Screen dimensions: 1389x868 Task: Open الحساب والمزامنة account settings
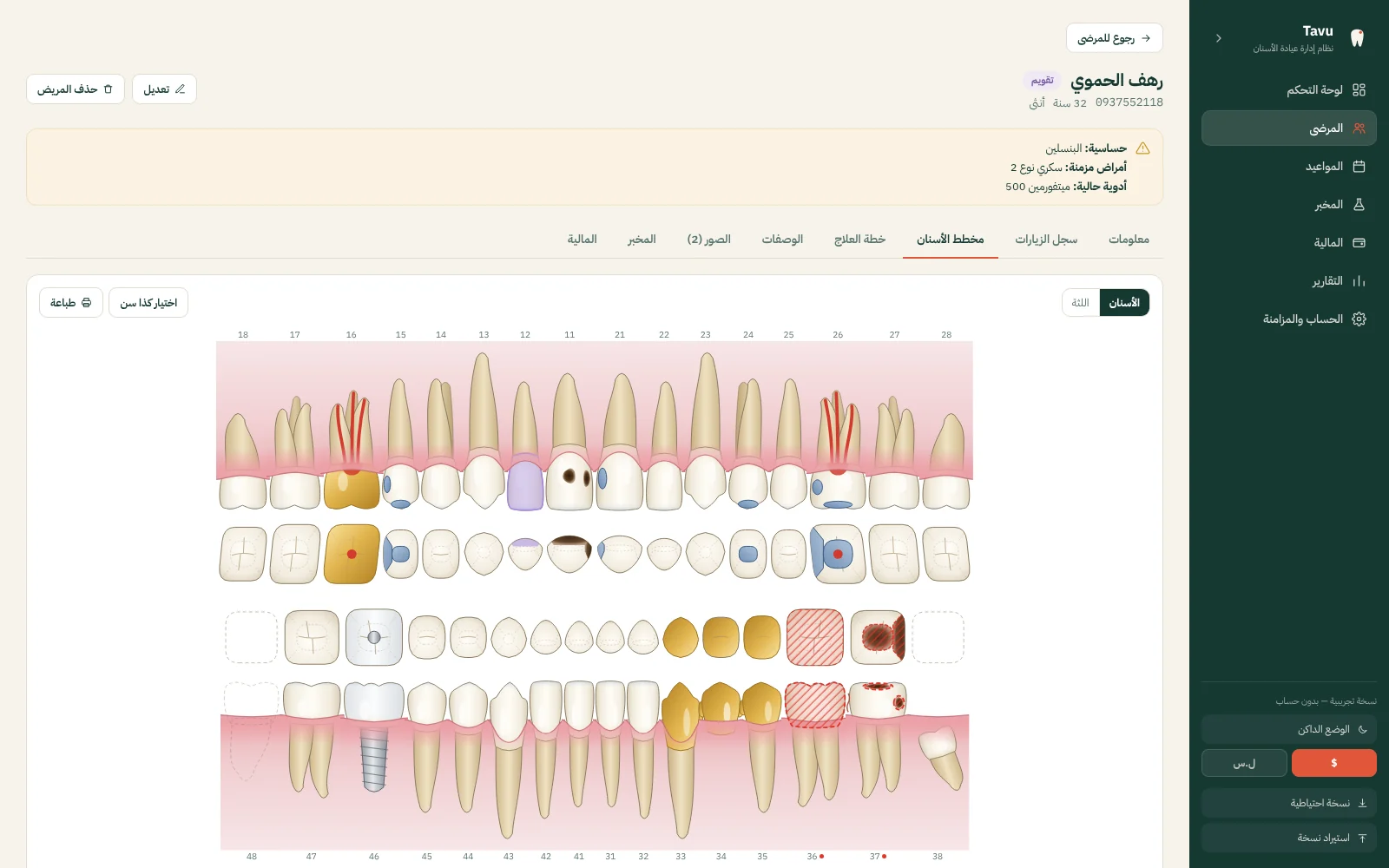point(1289,319)
